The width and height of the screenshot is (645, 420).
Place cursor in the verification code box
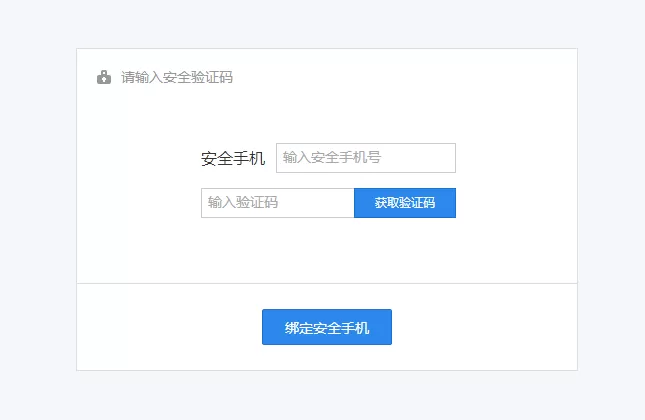pos(278,203)
